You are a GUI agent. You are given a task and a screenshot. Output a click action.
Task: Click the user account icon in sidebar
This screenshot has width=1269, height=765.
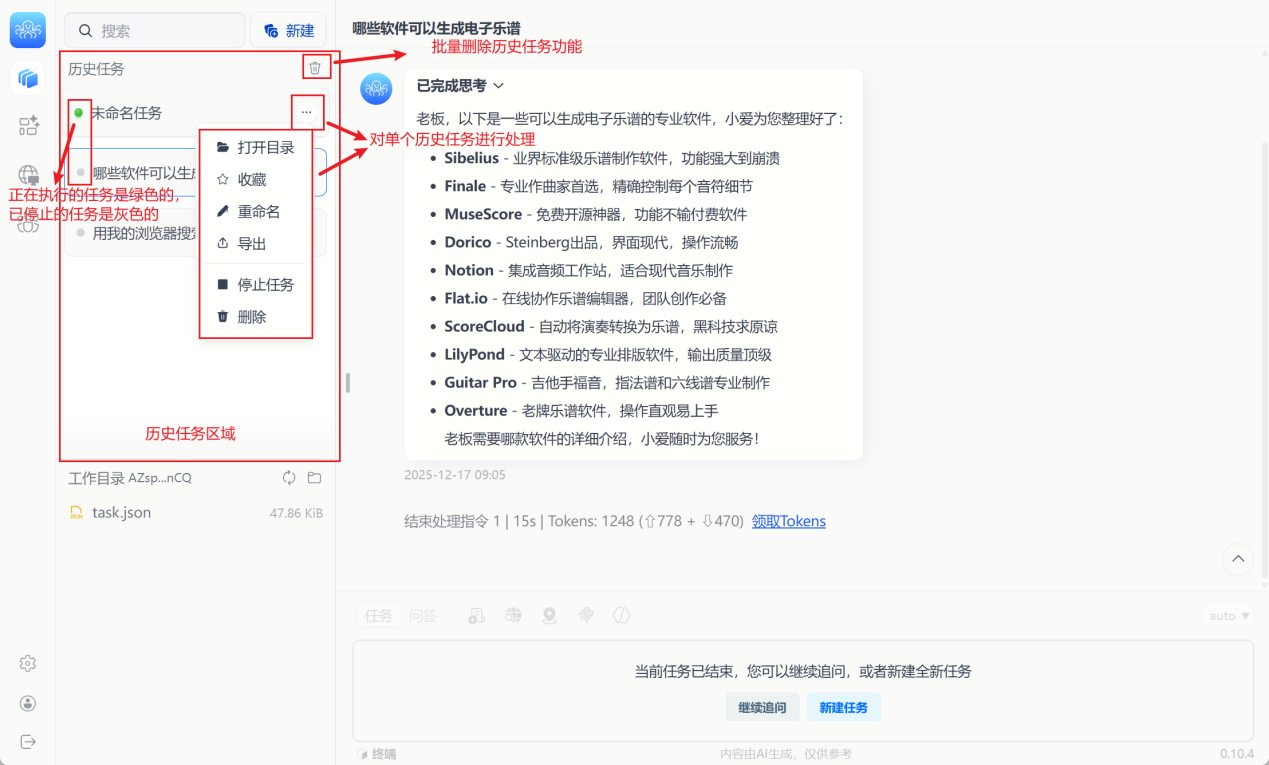coord(28,703)
